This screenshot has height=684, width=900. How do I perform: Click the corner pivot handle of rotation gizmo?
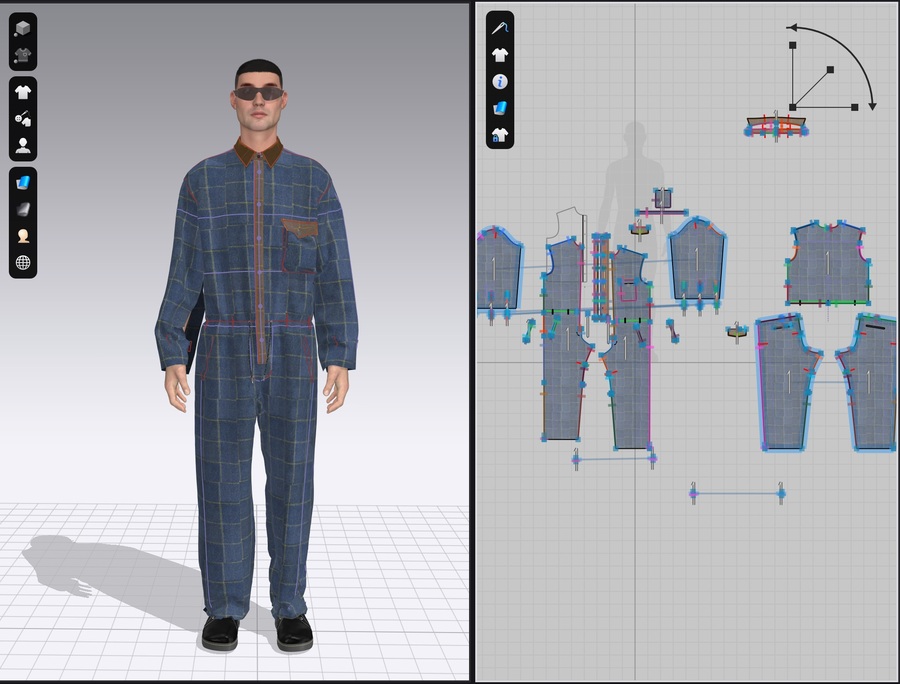coord(793,107)
